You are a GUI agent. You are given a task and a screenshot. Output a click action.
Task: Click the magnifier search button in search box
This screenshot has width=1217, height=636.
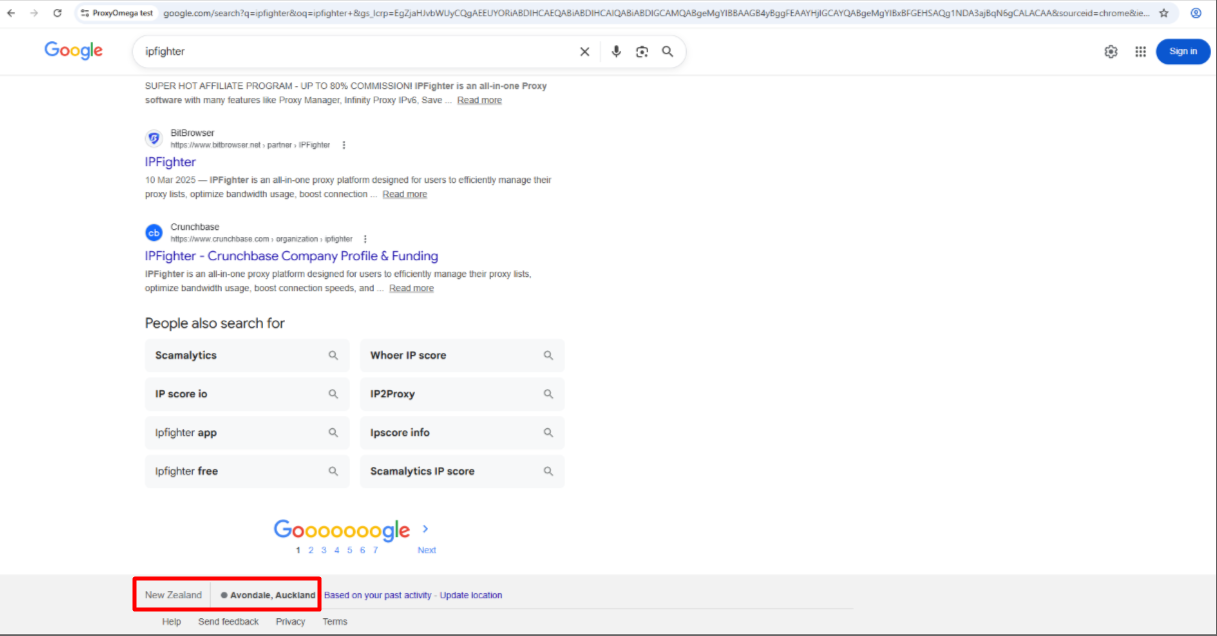(x=668, y=51)
